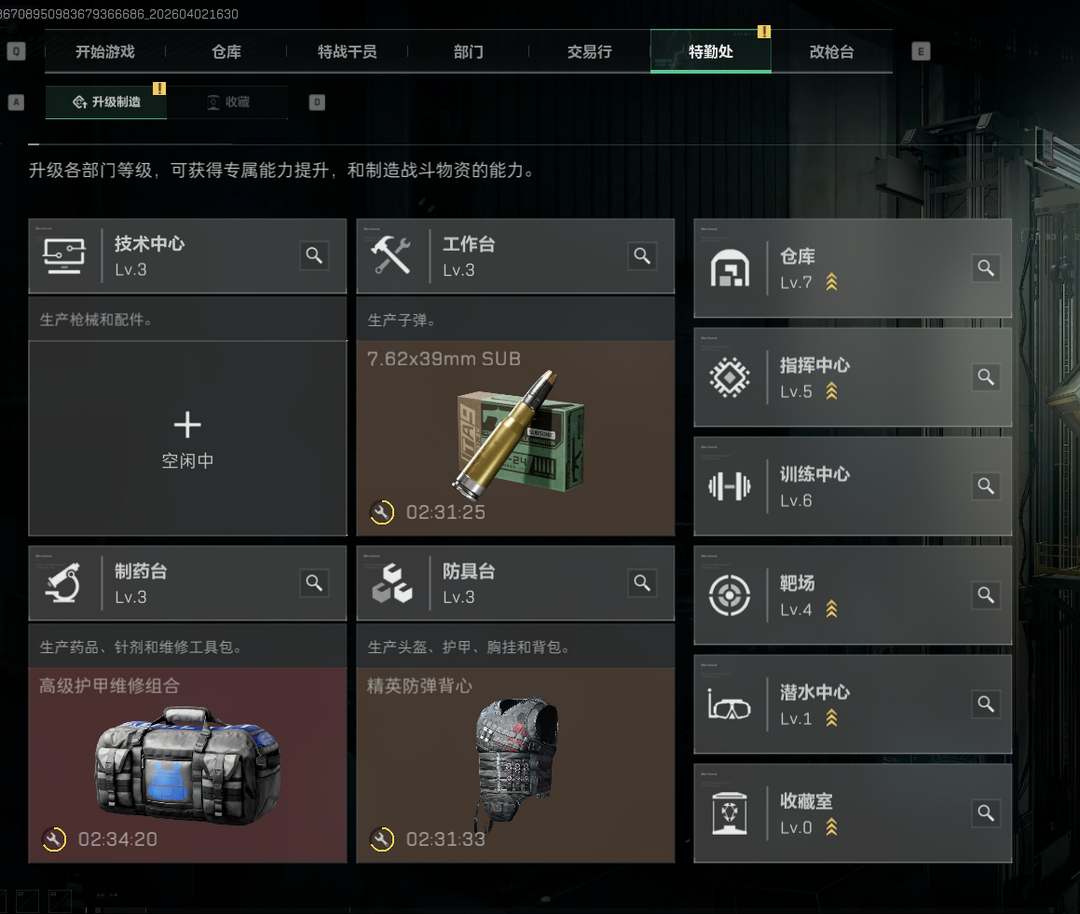Click upgrade arrows next to 收藏室 Lv.0
1080x914 pixels.
pyautogui.click(x=831, y=827)
